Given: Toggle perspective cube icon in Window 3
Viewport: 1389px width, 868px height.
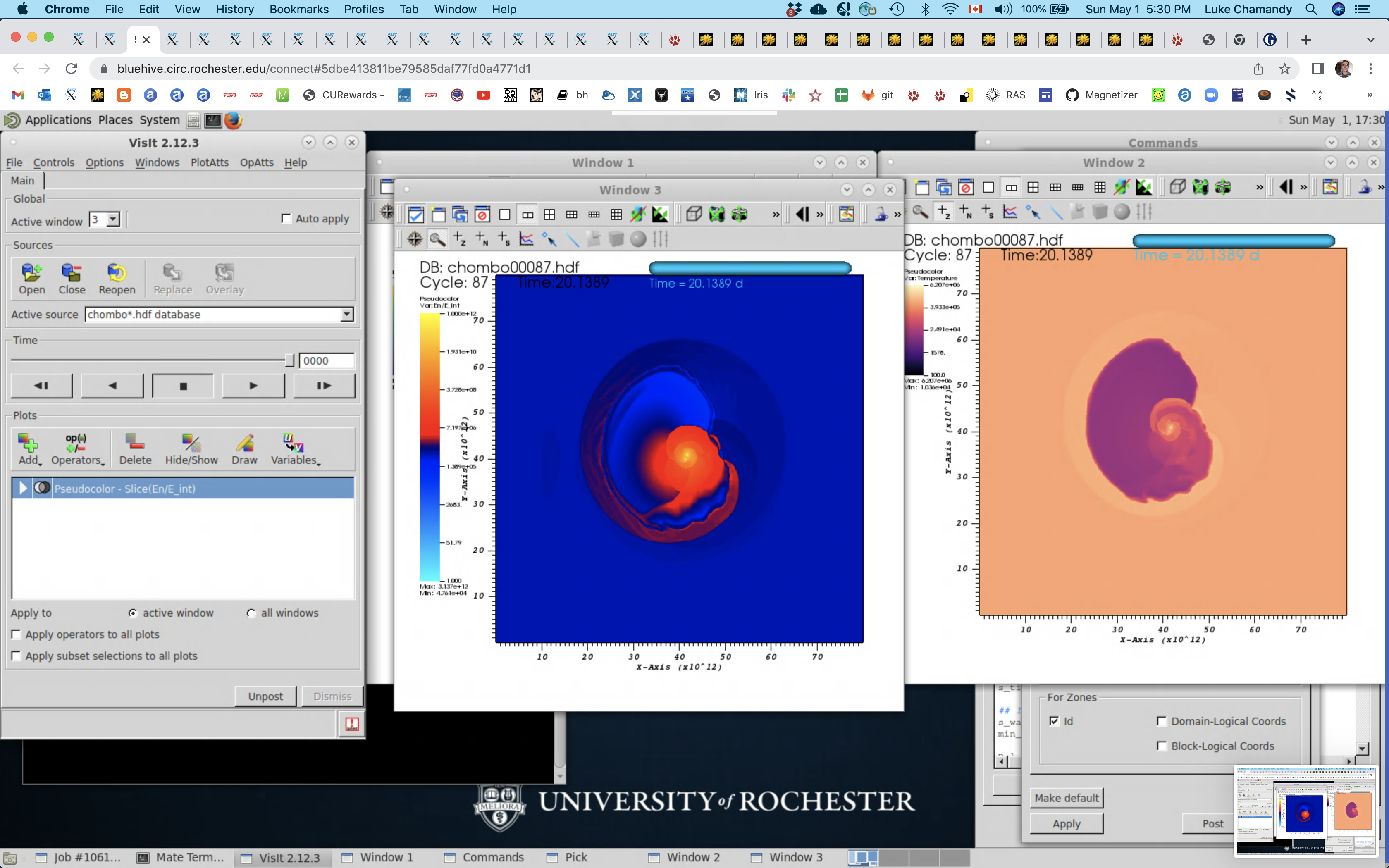Looking at the screenshot, I should [694, 215].
